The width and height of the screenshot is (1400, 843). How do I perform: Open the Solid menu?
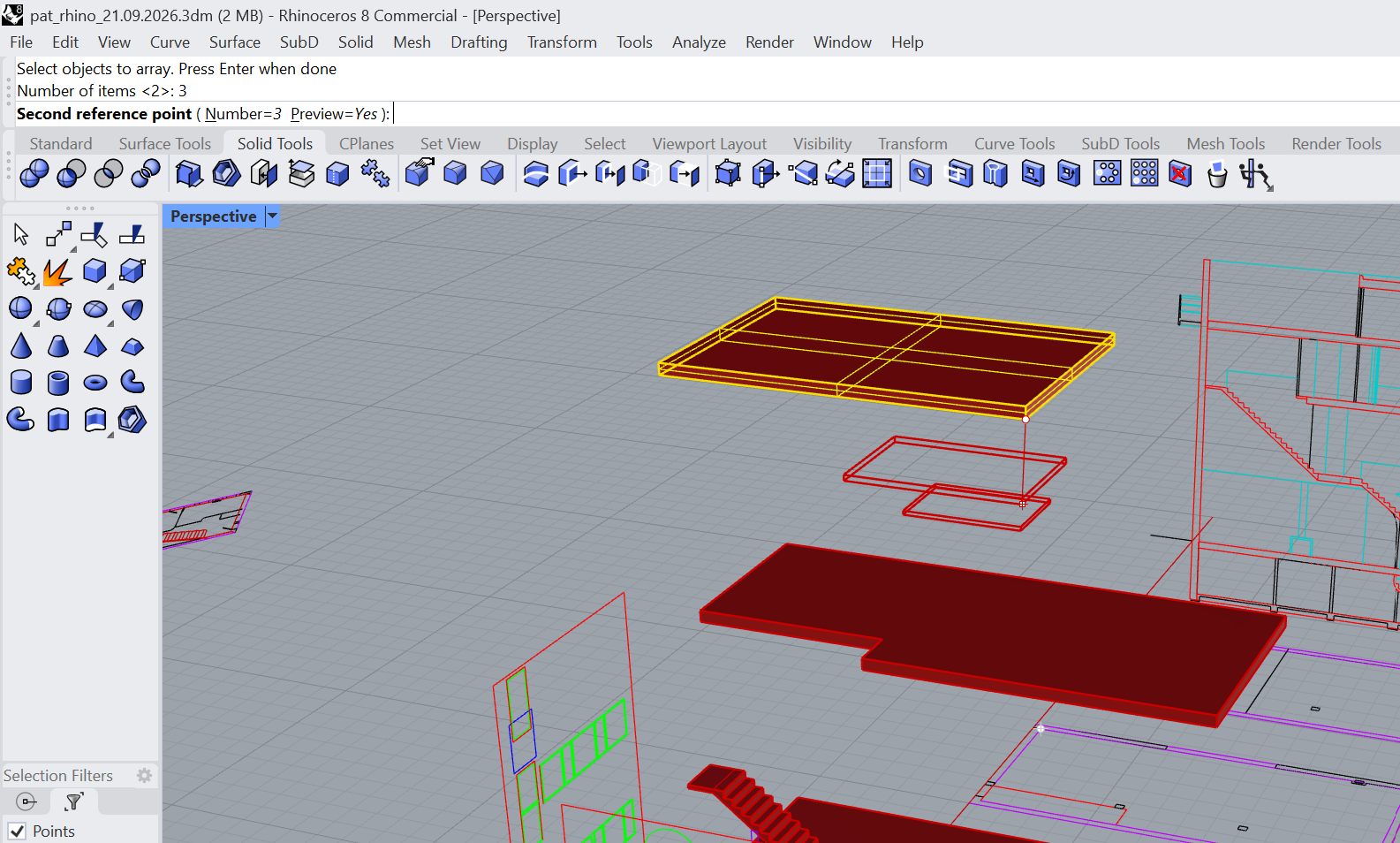(x=355, y=42)
